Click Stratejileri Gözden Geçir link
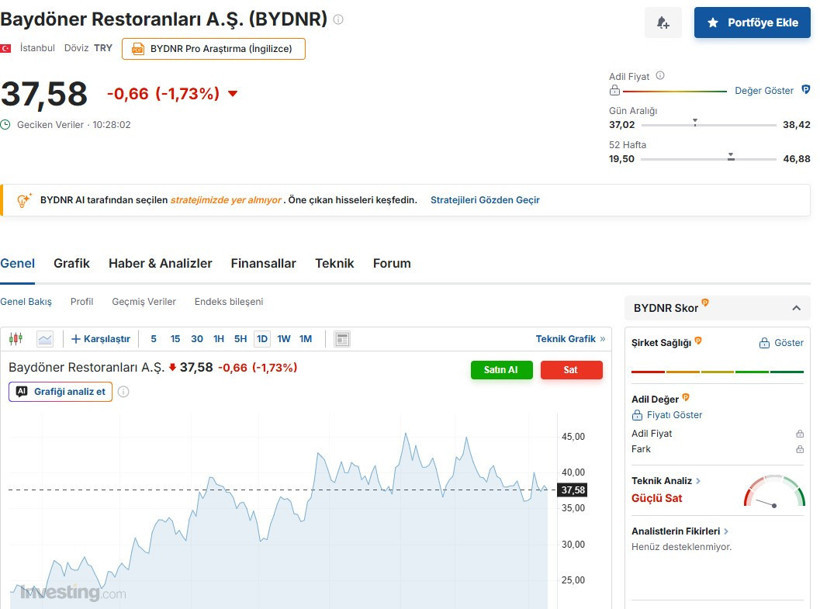 tap(485, 200)
